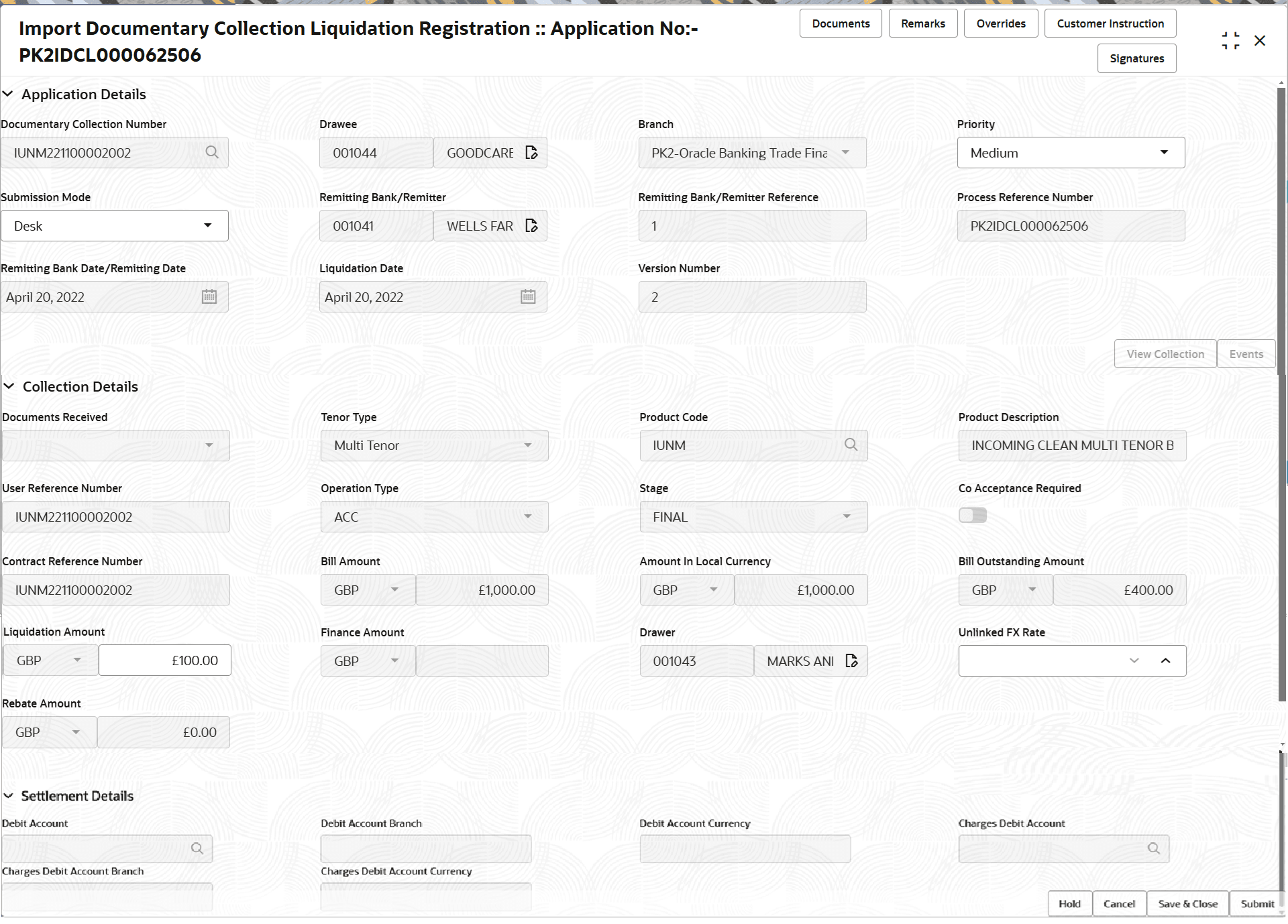Open the Submission Mode dropdown
1288x924 pixels.
coord(208,225)
